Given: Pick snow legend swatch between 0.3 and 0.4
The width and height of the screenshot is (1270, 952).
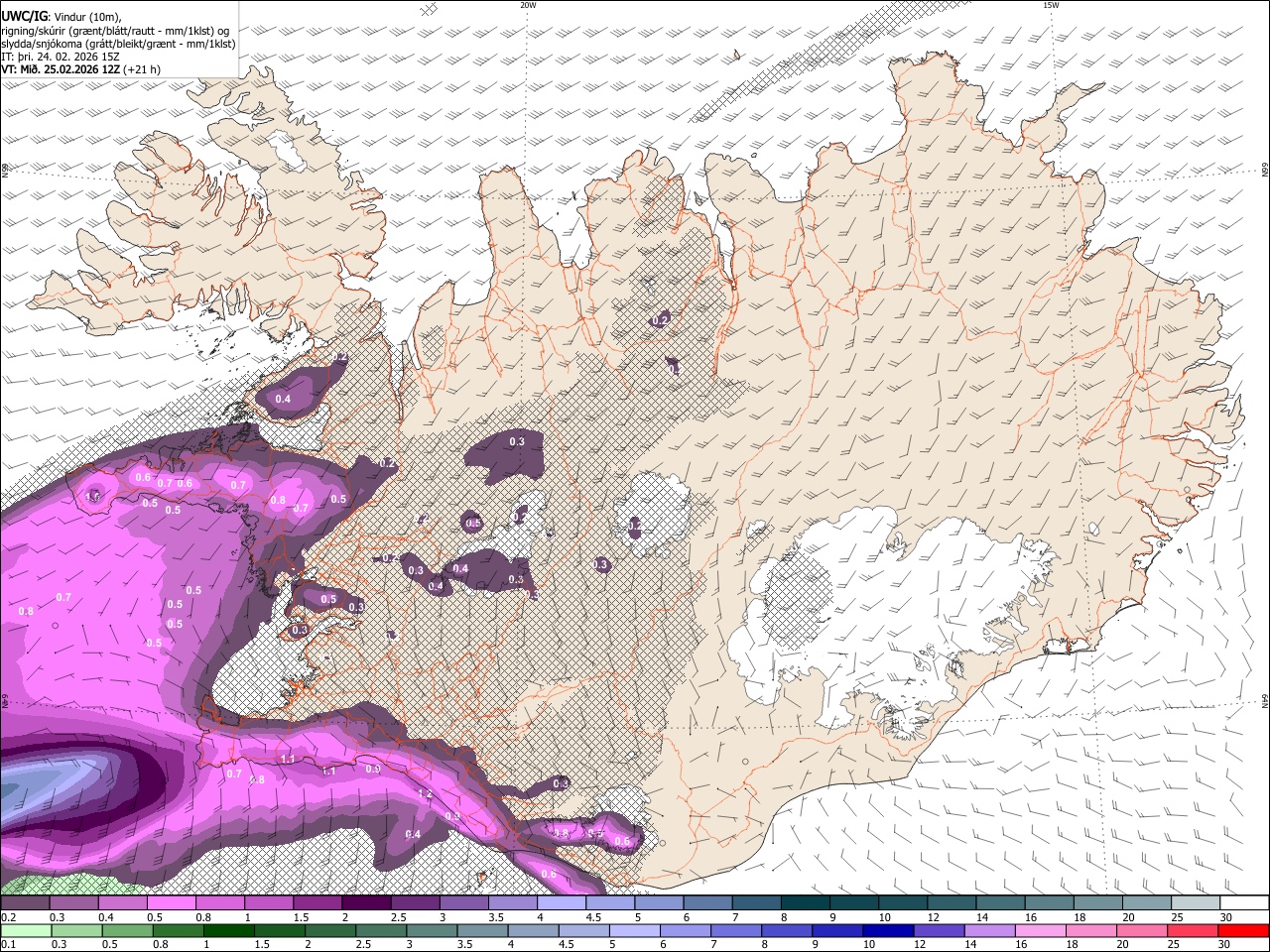Looking at the screenshot, I should 72,903.
